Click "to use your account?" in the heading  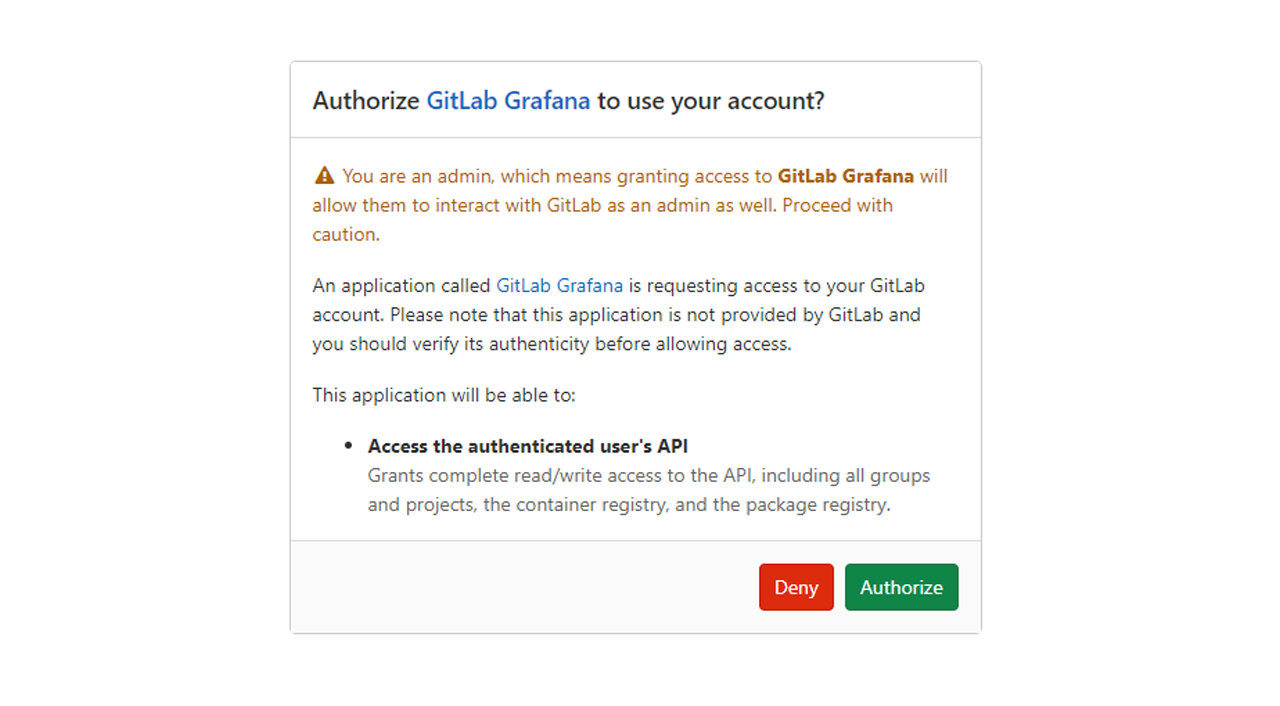[711, 101]
